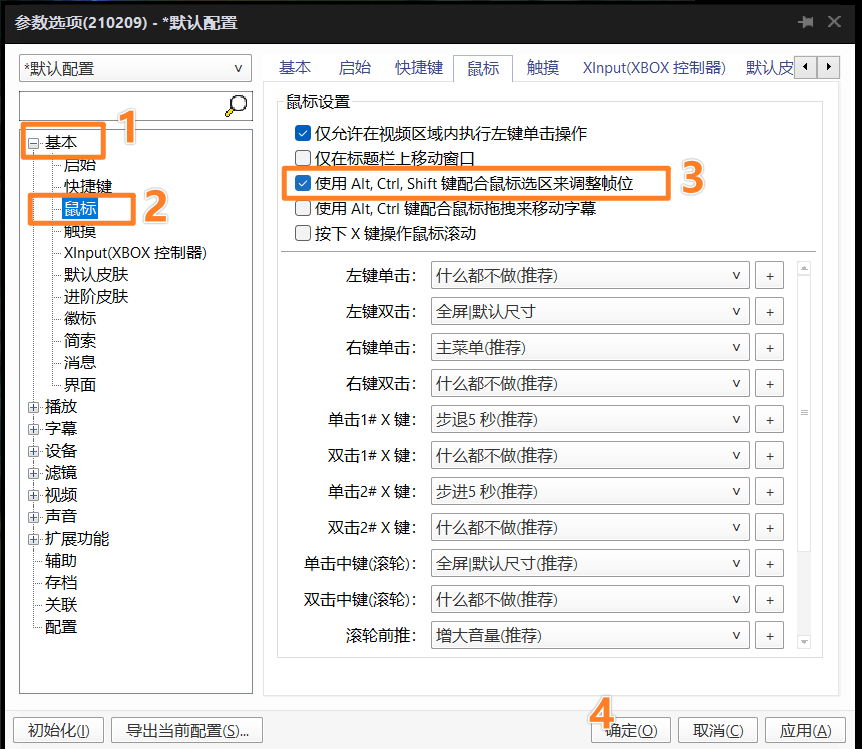
Task: Switch to the 快捷键 tab
Action: 419,68
